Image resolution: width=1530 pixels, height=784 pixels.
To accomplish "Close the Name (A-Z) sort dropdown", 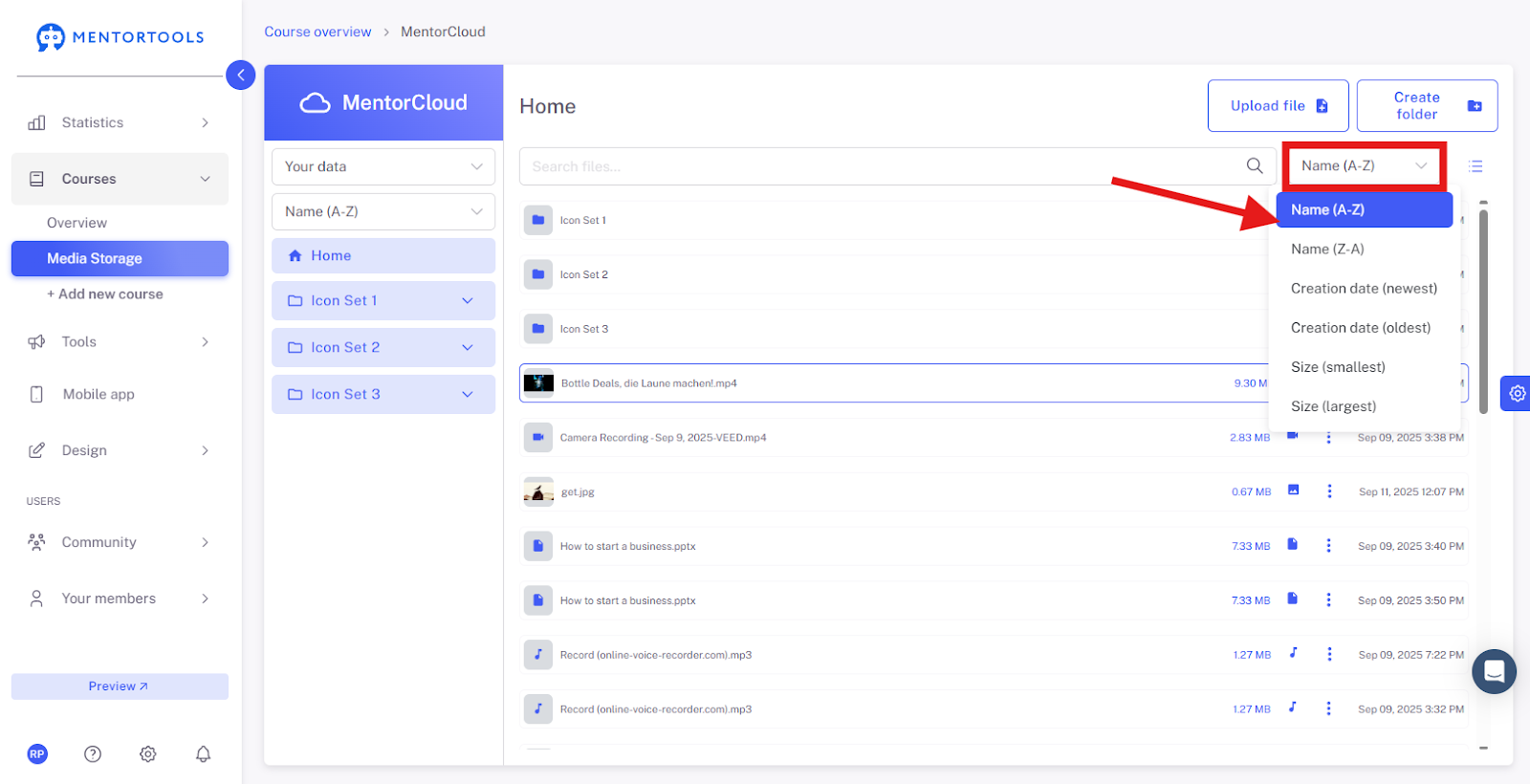I will (x=1365, y=166).
